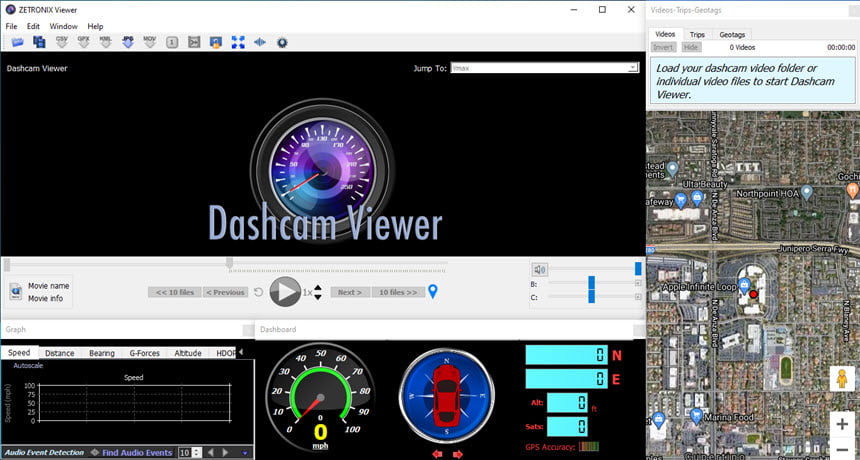
Task: Switch to the Trips tab
Action: 697,35
